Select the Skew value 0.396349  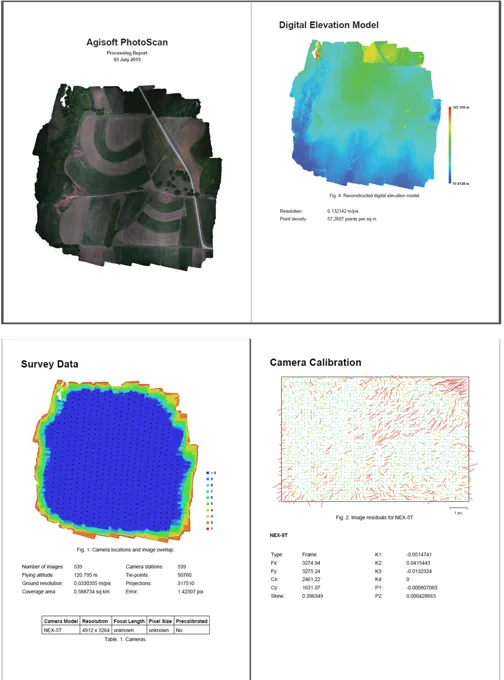tap(312, 596)
